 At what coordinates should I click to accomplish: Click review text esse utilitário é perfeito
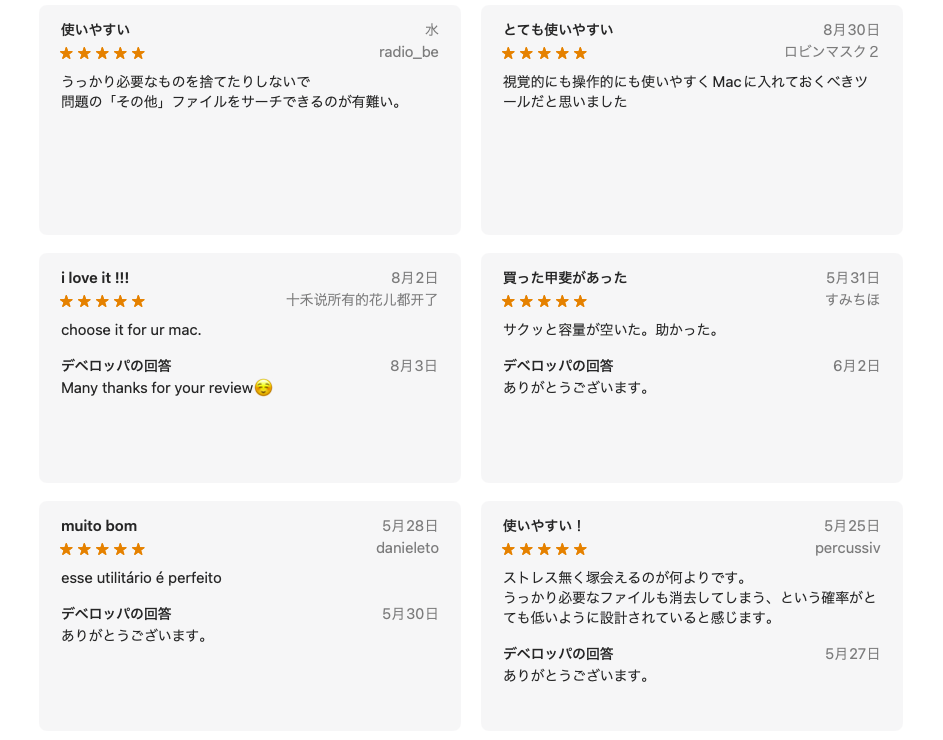point(141,578)
